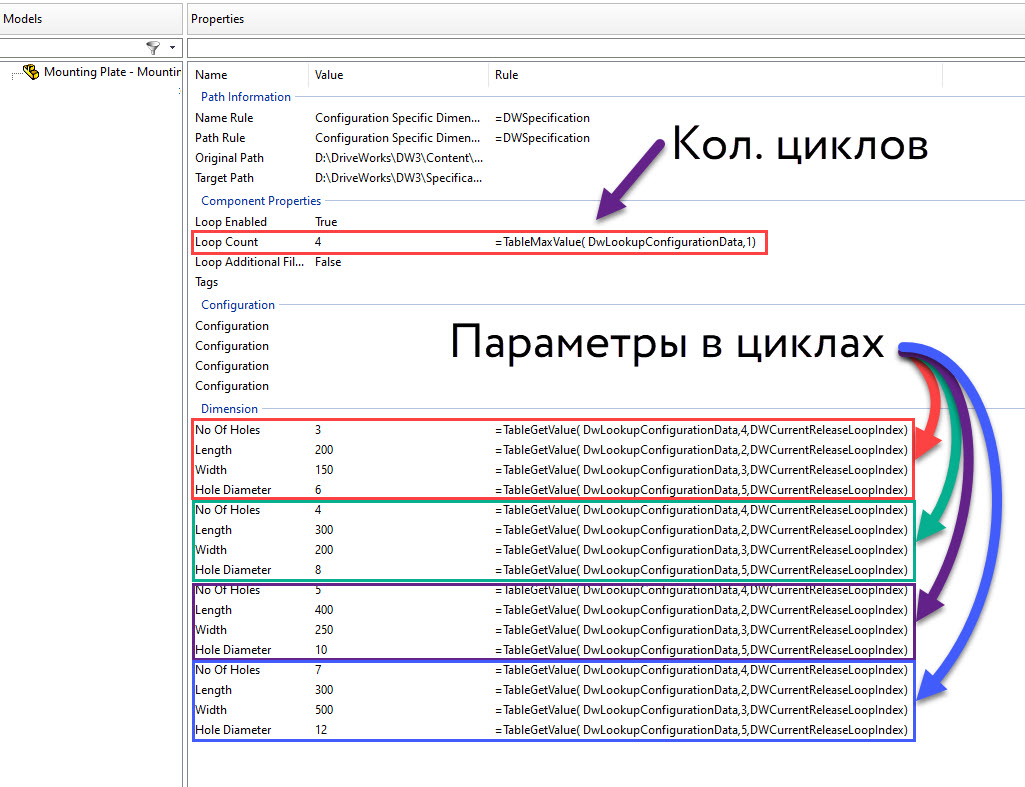Click the TableGetValue rule of Hole Diameter 12 row
The width and height of the screenshot is (1025, 787).
(x=701, y=730)
